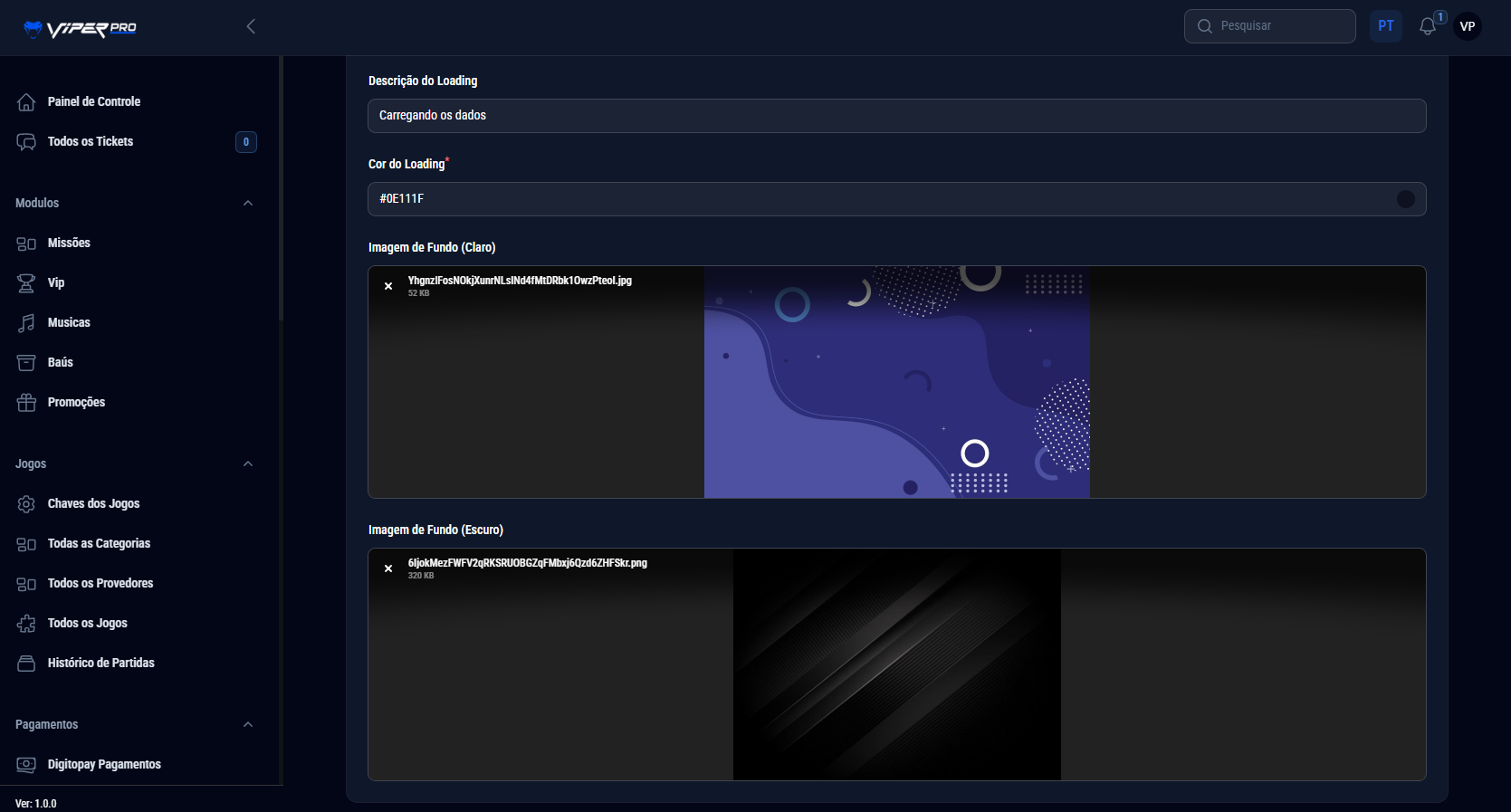
Task: Click the Promoções gift icon
Action: pyautogui.click(x=26, y=403)
